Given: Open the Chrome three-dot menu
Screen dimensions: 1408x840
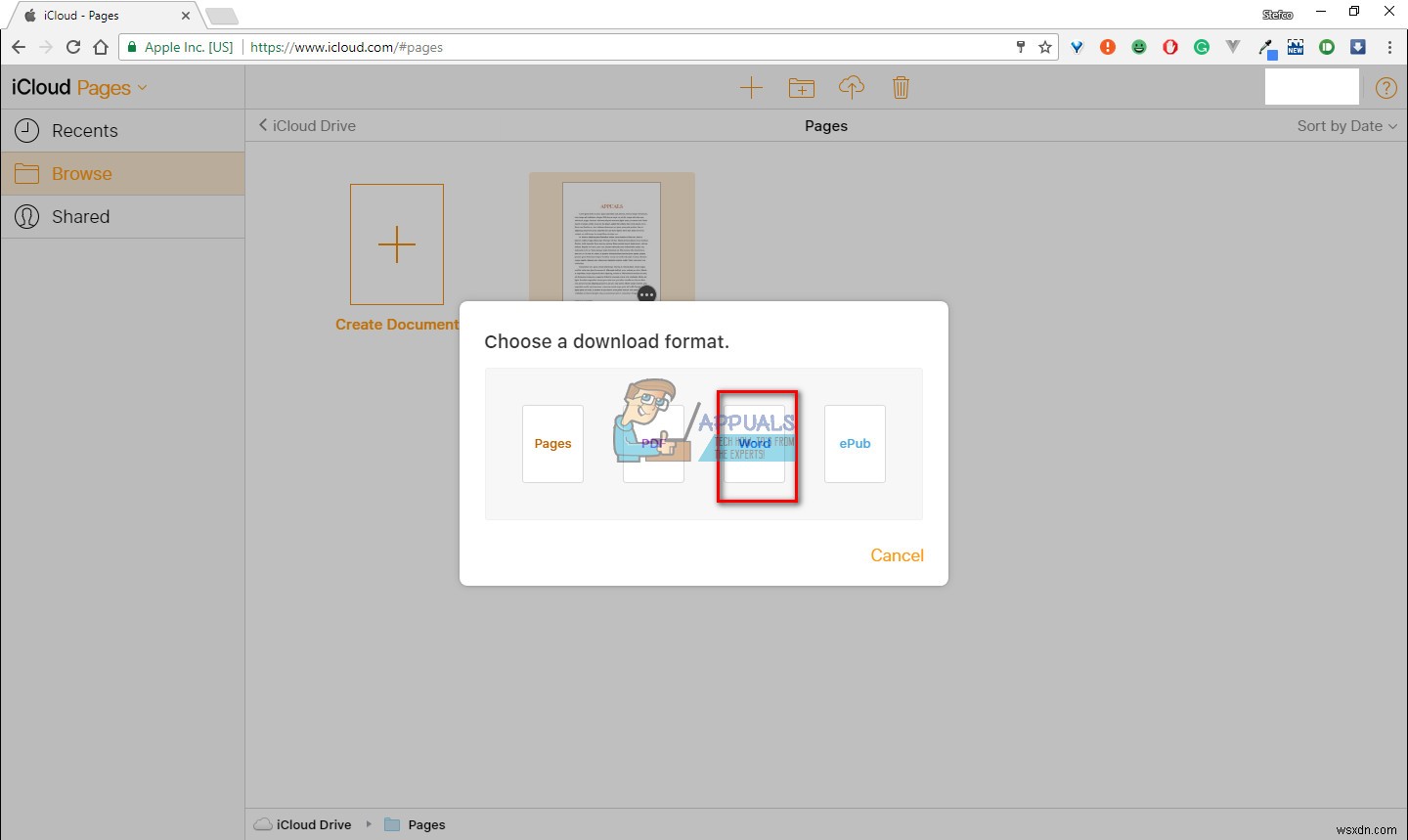Looking at the screenshot, I should click(1389, 47).
